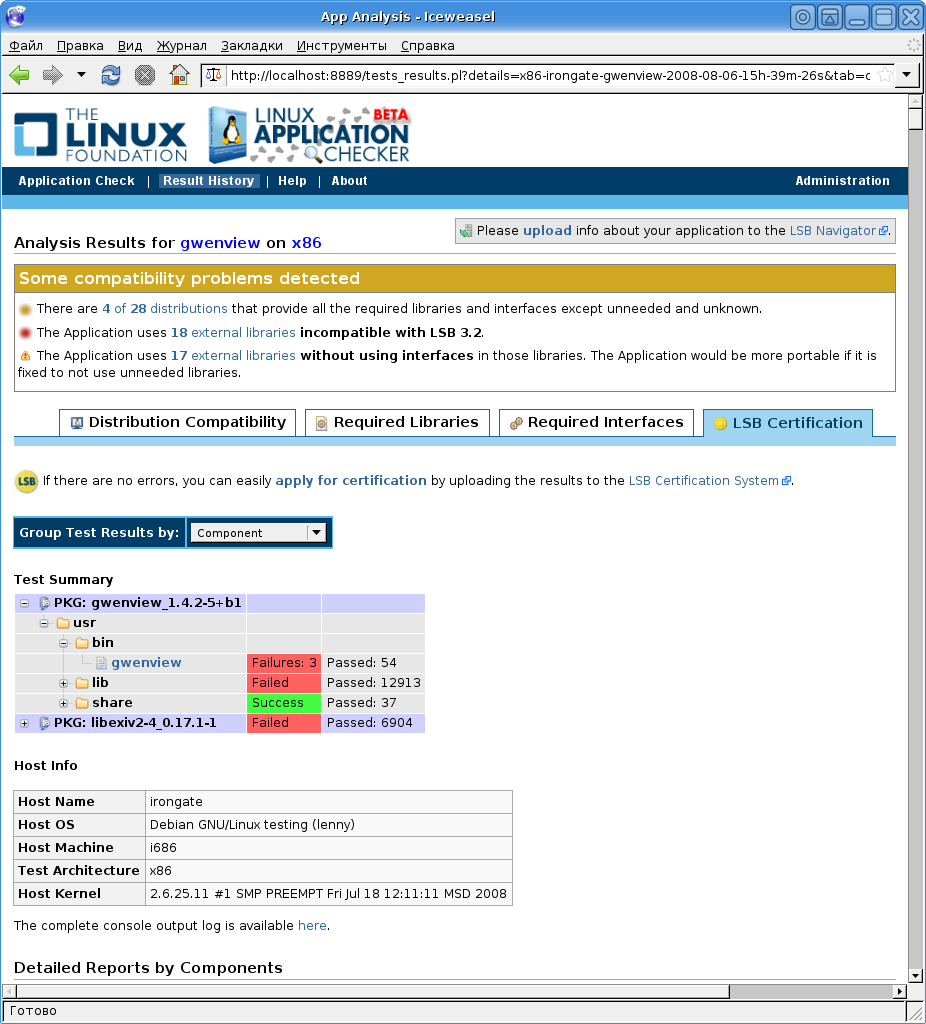Open the Закладки menu
Screen dimensions: 926x1024
251,46
